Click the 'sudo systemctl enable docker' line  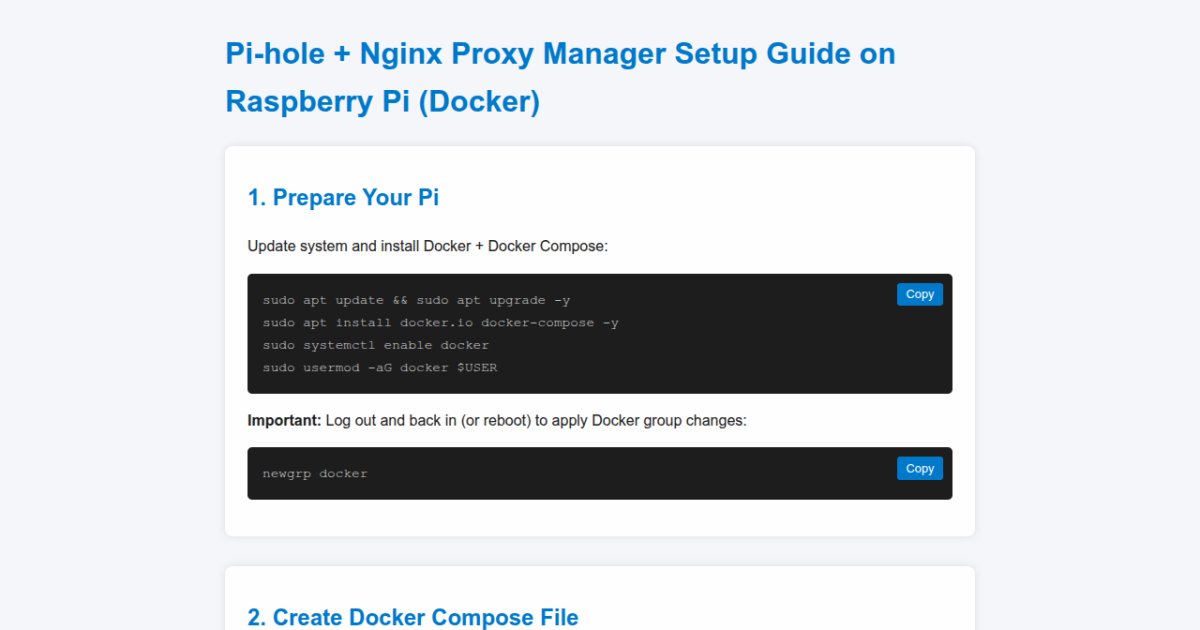click(x=375, y=345)
